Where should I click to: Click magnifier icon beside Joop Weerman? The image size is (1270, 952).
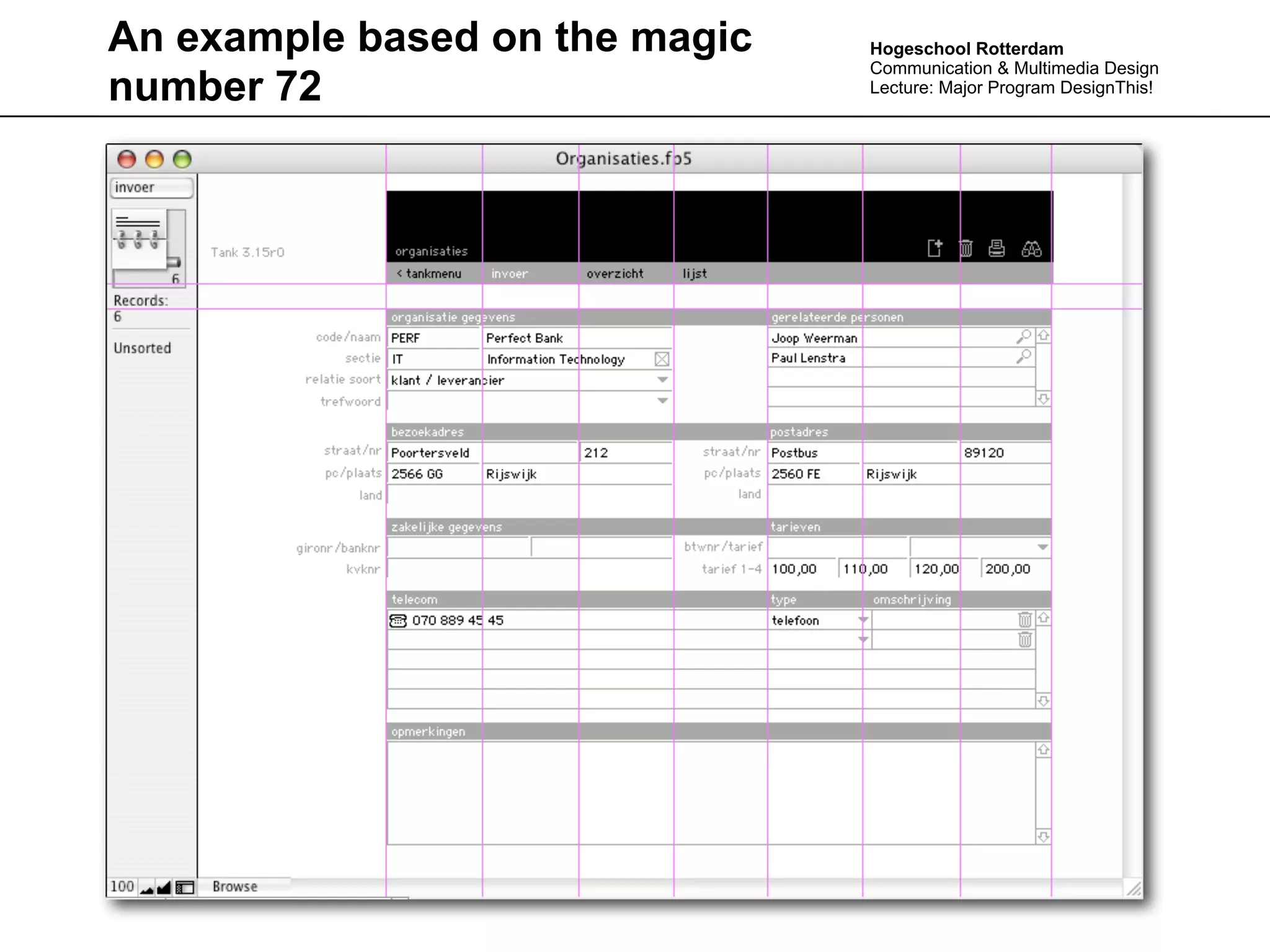click(1024, 337)
